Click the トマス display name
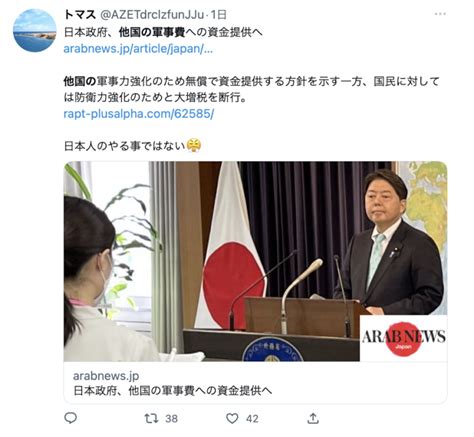The width and height of the screenshot is (474, 437). (80, 15)
